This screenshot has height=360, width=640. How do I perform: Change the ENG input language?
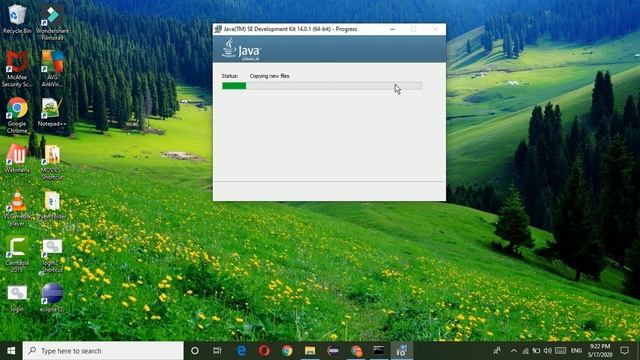[x=576, y=351]
